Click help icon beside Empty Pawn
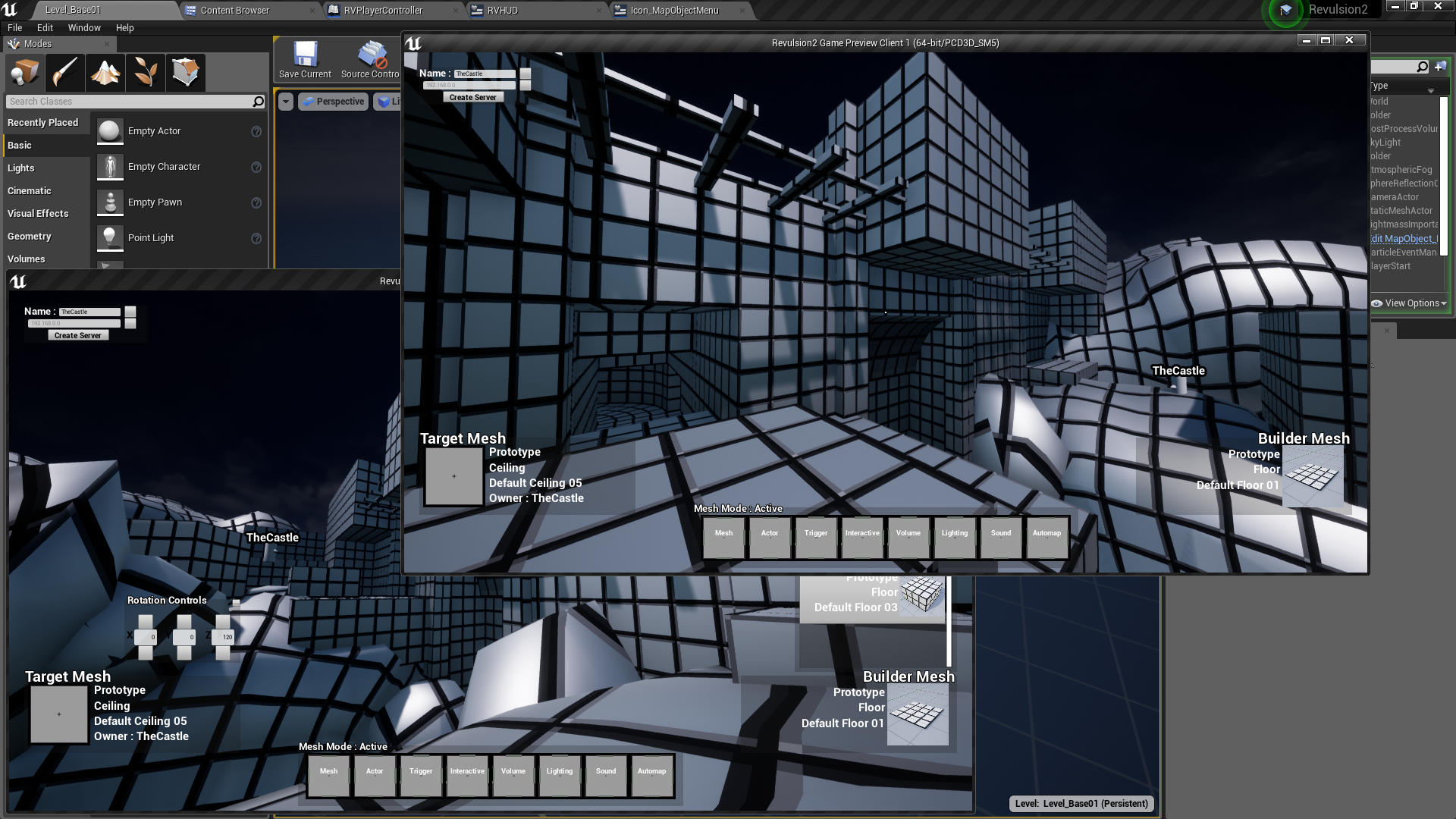 256,202
